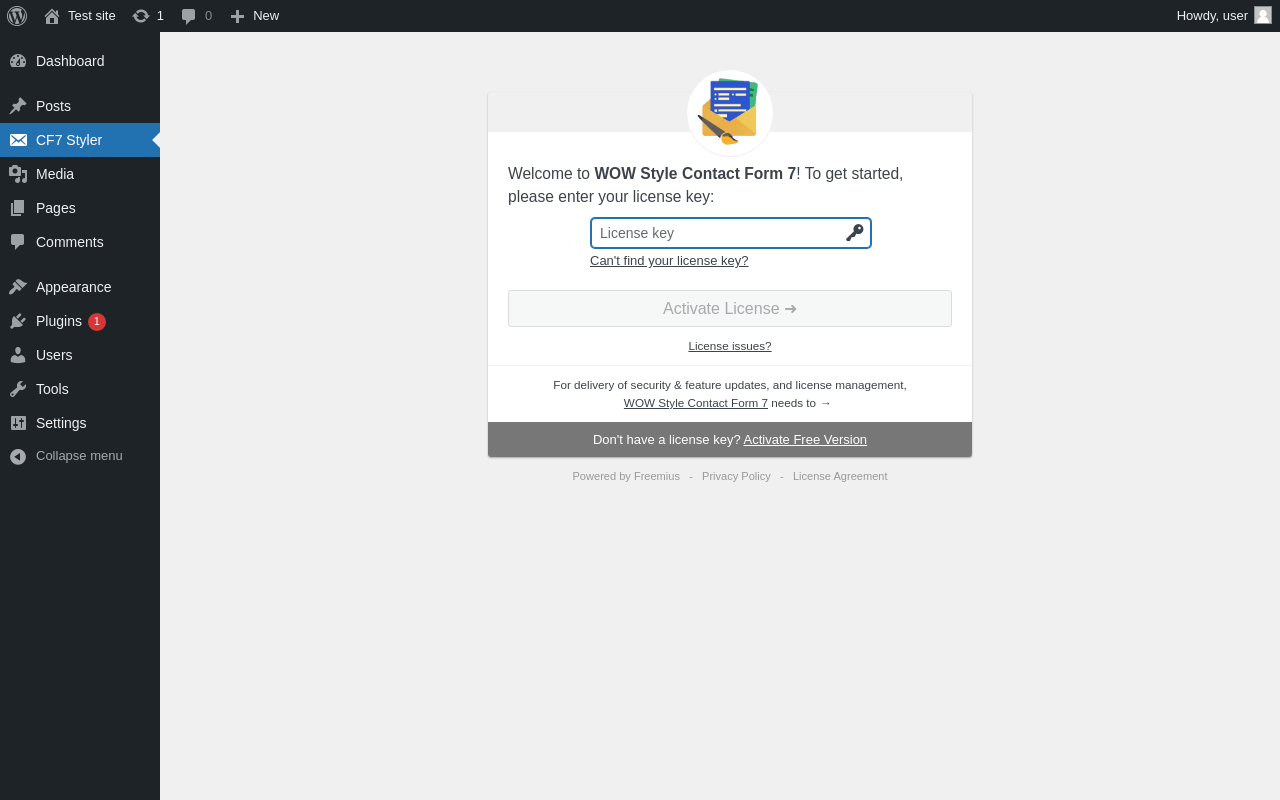Click the Pages icon in sidebar
Viewport: 1280px width, 800px height.
pyautogui.click(x=18, y=208)
